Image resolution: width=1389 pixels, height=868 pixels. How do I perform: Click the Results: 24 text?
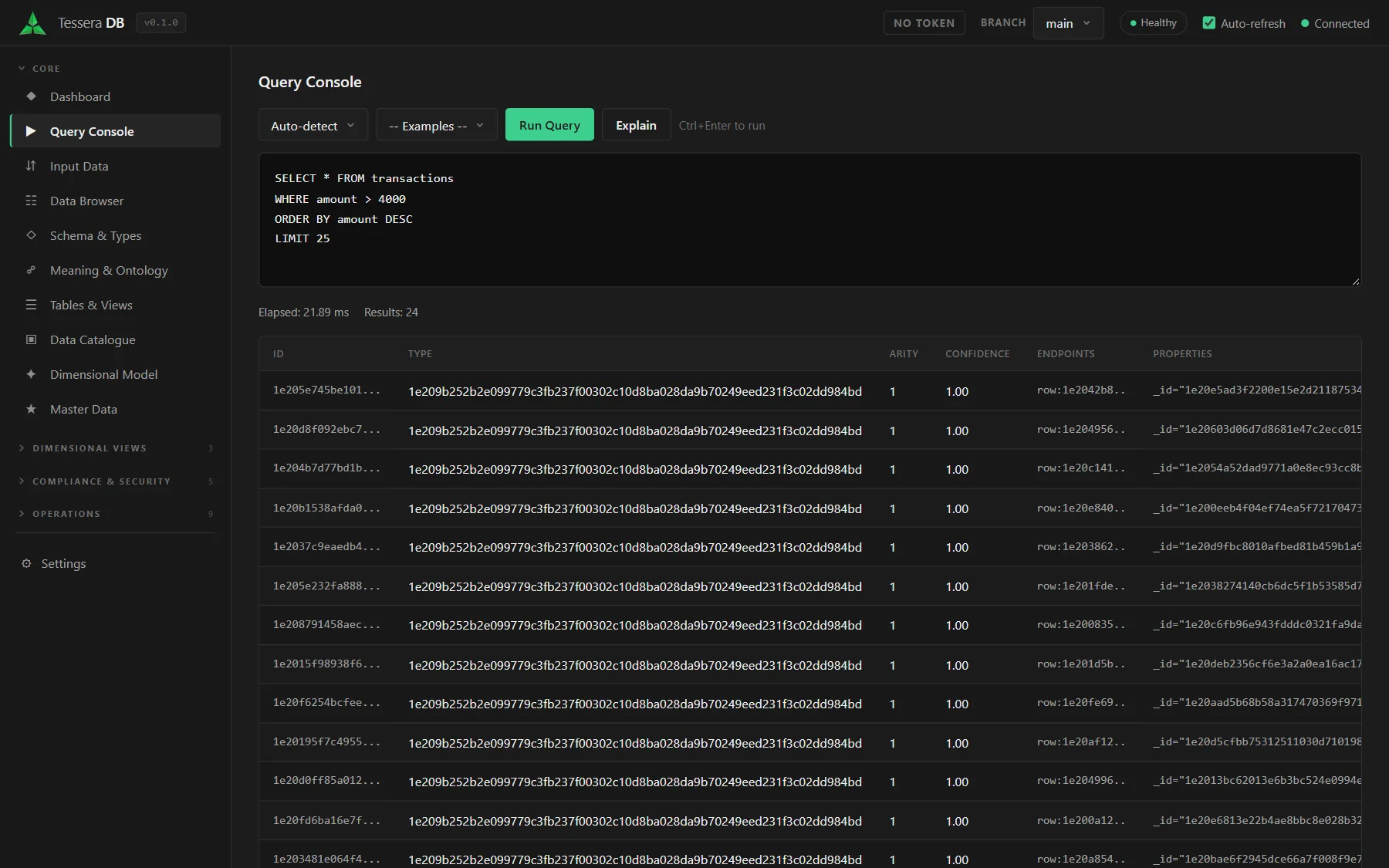tap(391, 312)
